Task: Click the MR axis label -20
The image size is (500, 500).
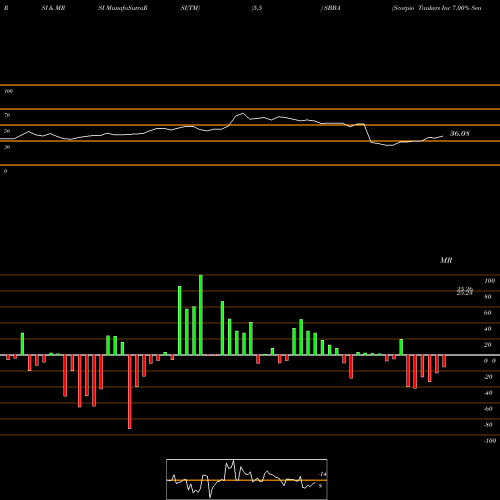Action: click(488, 377)
